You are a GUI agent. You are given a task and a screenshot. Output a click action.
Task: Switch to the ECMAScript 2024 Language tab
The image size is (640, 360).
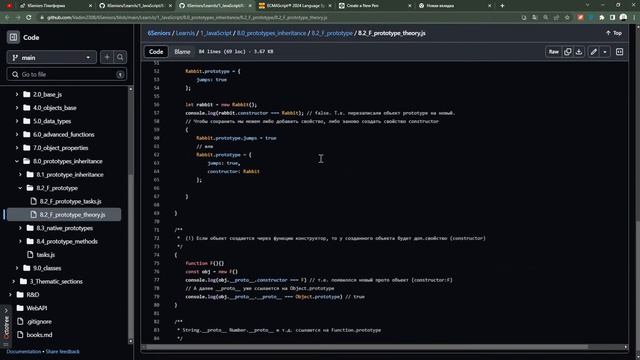[x=295, y=6]
